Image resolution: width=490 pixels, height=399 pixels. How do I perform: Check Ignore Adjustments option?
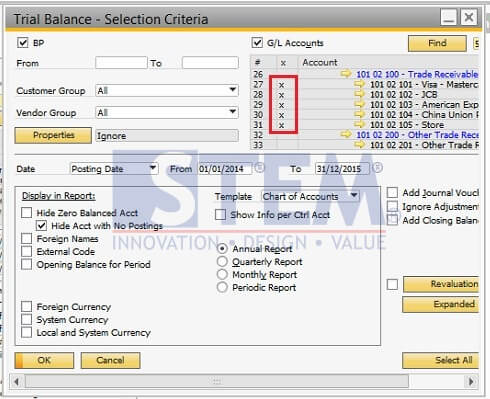(392, 206)
